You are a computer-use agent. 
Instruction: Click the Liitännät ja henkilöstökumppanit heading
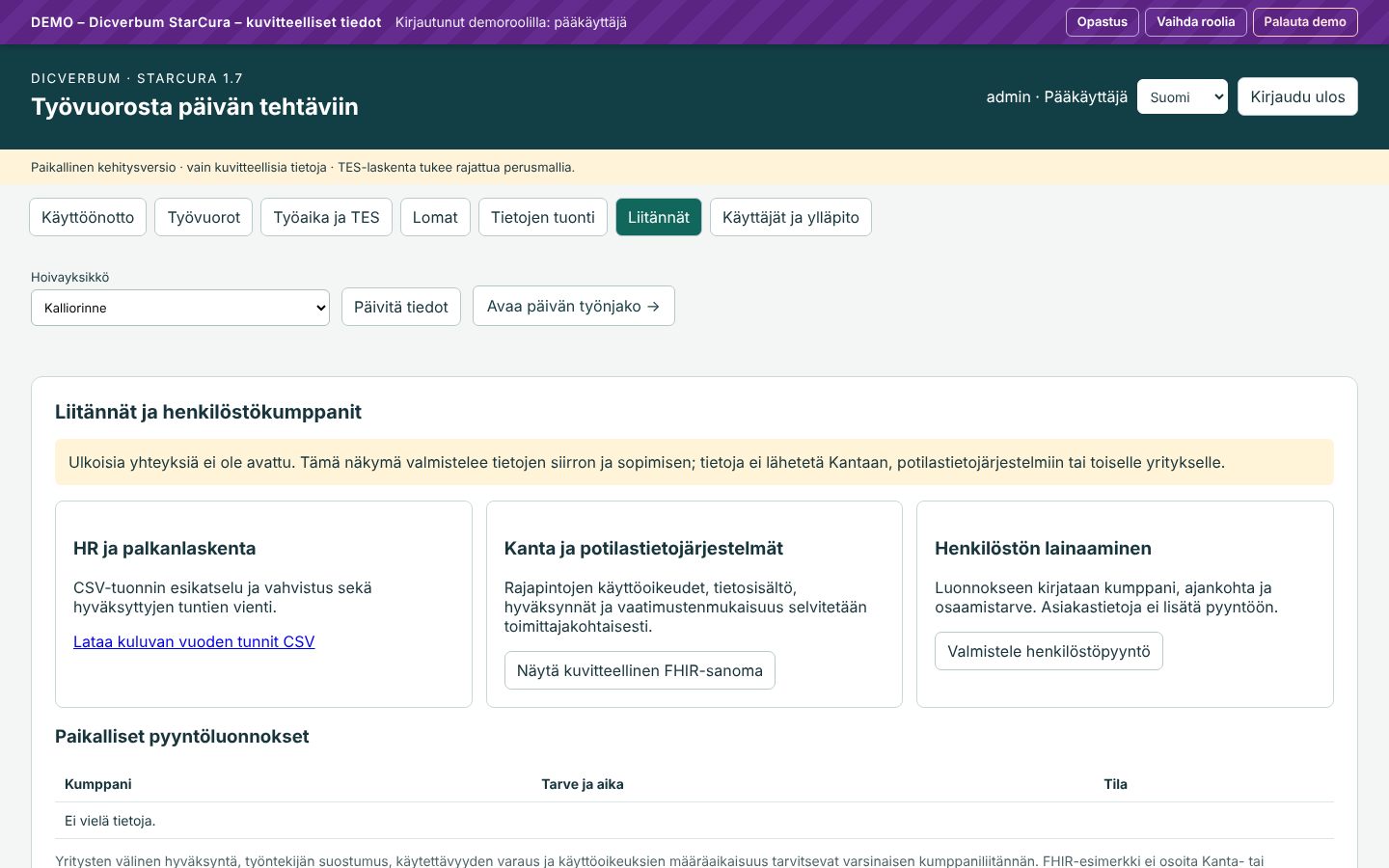(208, 412)
